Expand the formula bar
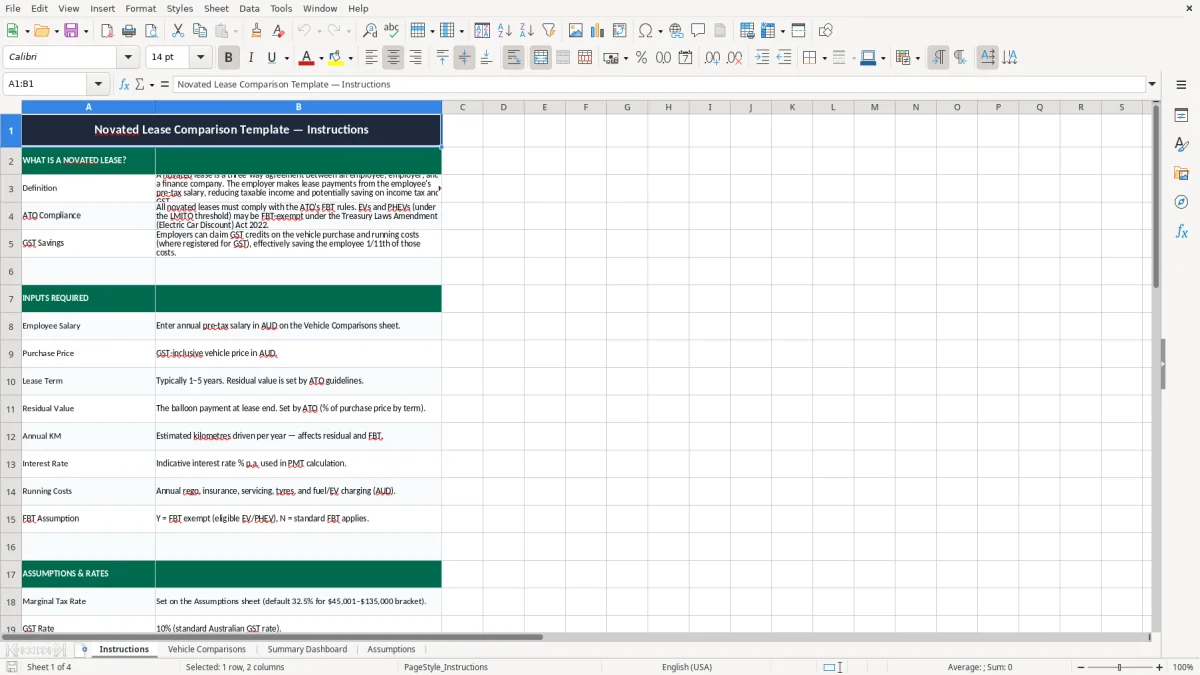This screenshot has height=675, width=1200. coord(1152,84)
